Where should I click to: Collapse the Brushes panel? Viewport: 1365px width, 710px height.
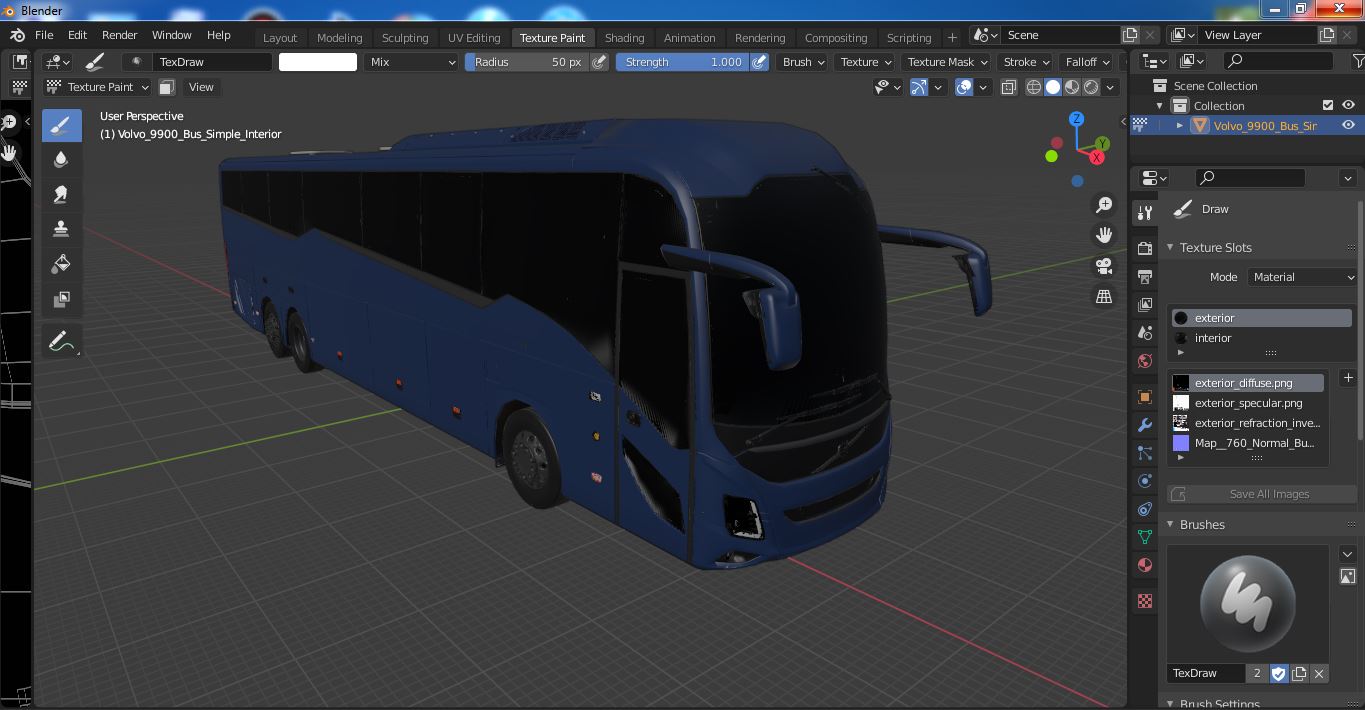[1171, 524]
